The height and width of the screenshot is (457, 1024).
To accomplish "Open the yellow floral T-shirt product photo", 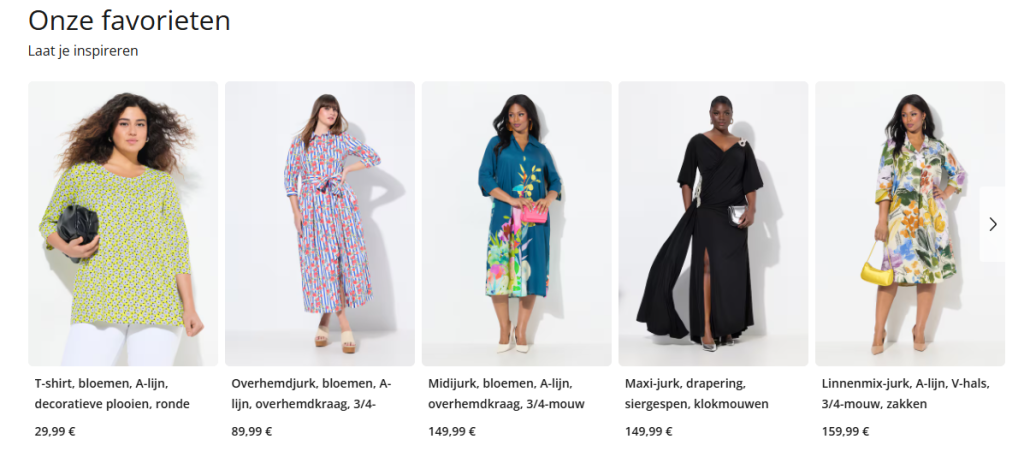I will pyautogui.click(x=123, y=223).
